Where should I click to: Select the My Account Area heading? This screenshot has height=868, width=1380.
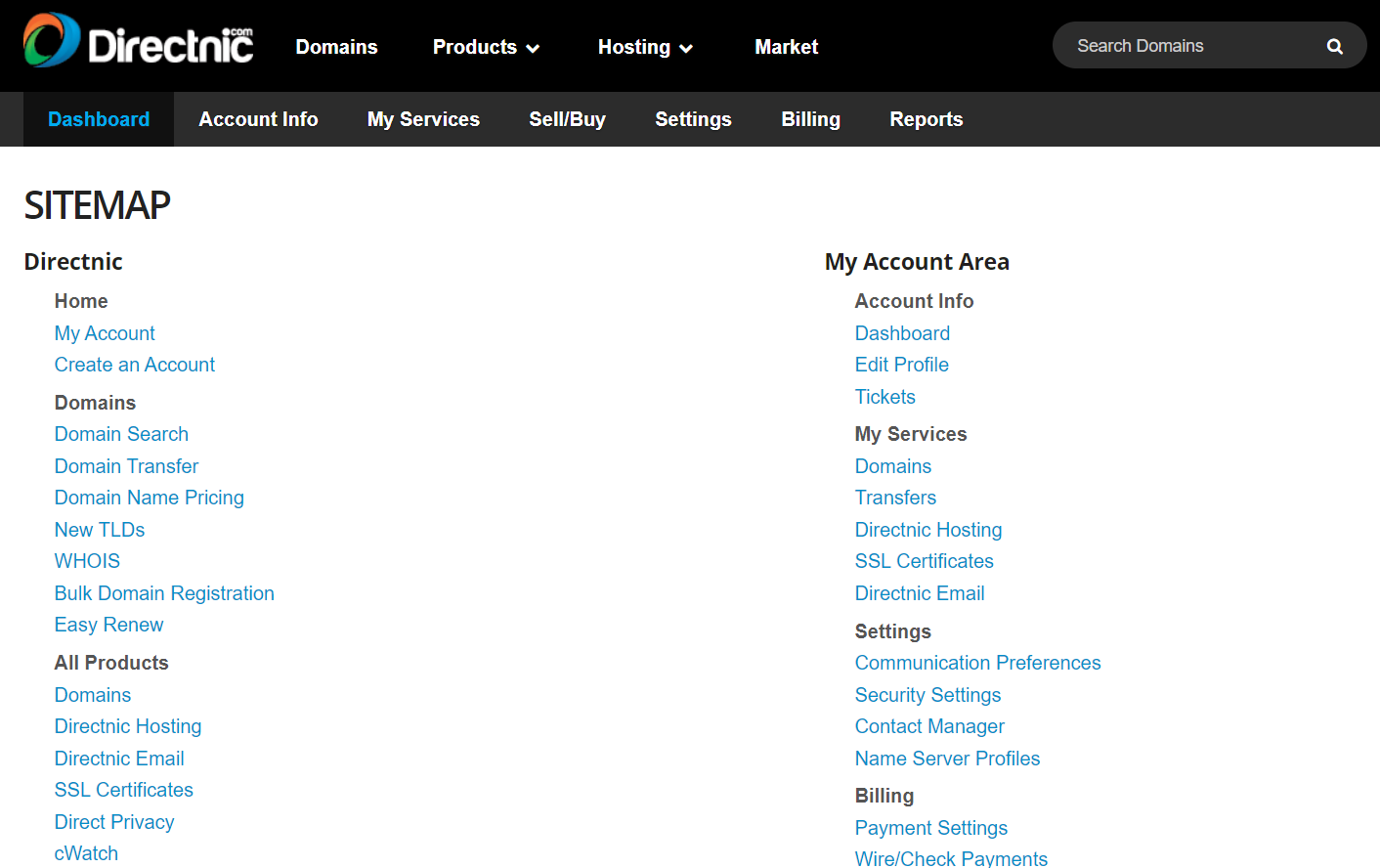(x=917, y=262)
